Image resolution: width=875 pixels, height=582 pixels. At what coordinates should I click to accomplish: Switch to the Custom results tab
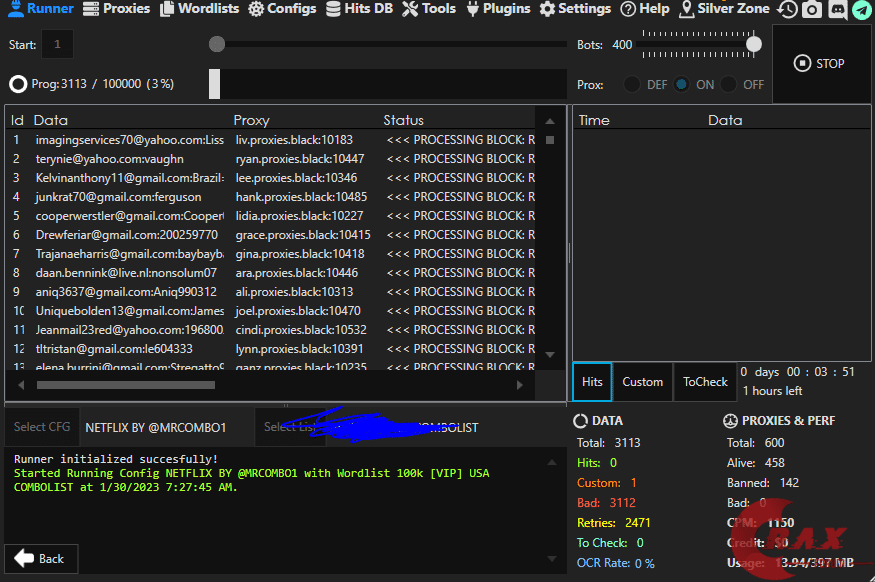pos(642,382)
